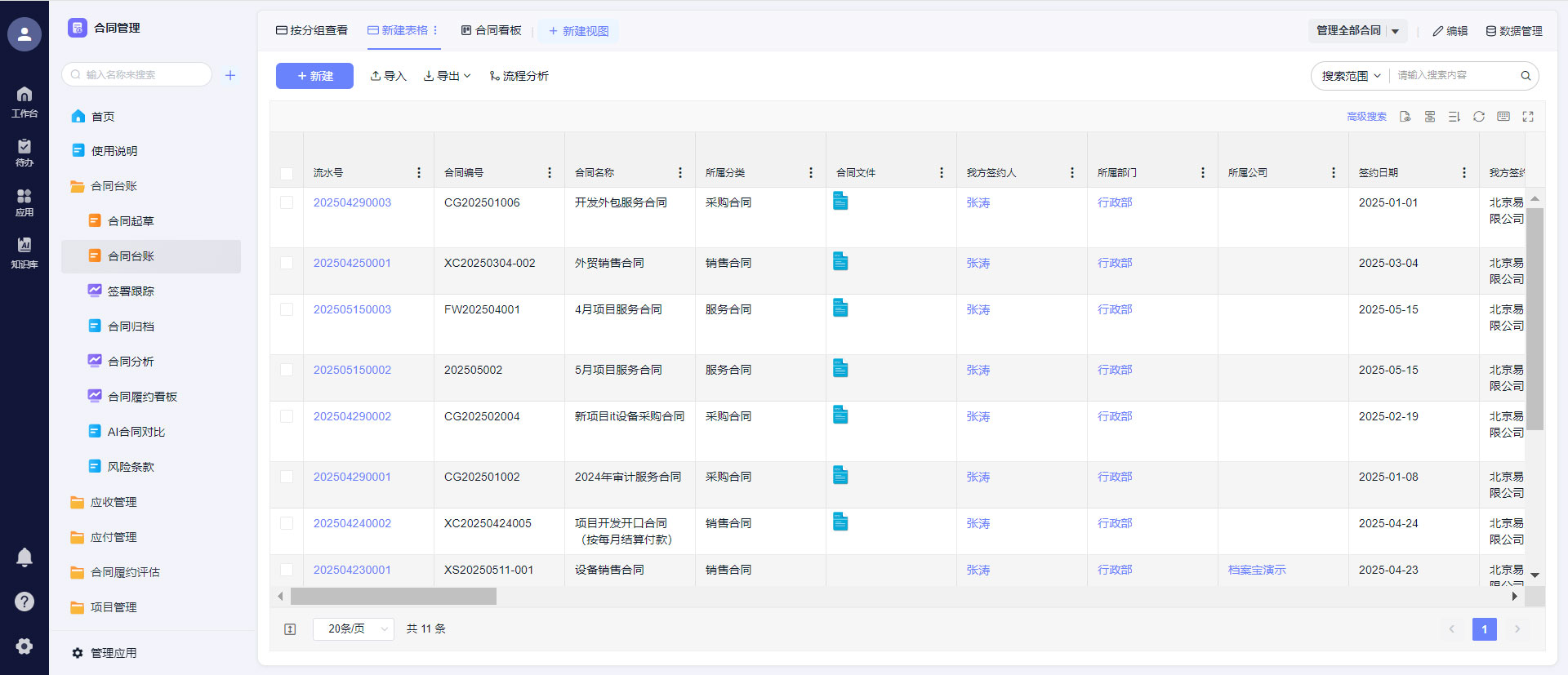Image resolution: width=1568 pixels, height=675 pixels.
Task: Click the plus icon beside sidebar search
Action: (230, 75)
